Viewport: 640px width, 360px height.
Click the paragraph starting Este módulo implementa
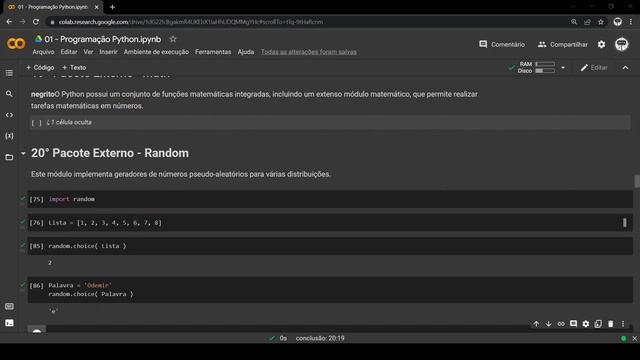click(181, 174)
